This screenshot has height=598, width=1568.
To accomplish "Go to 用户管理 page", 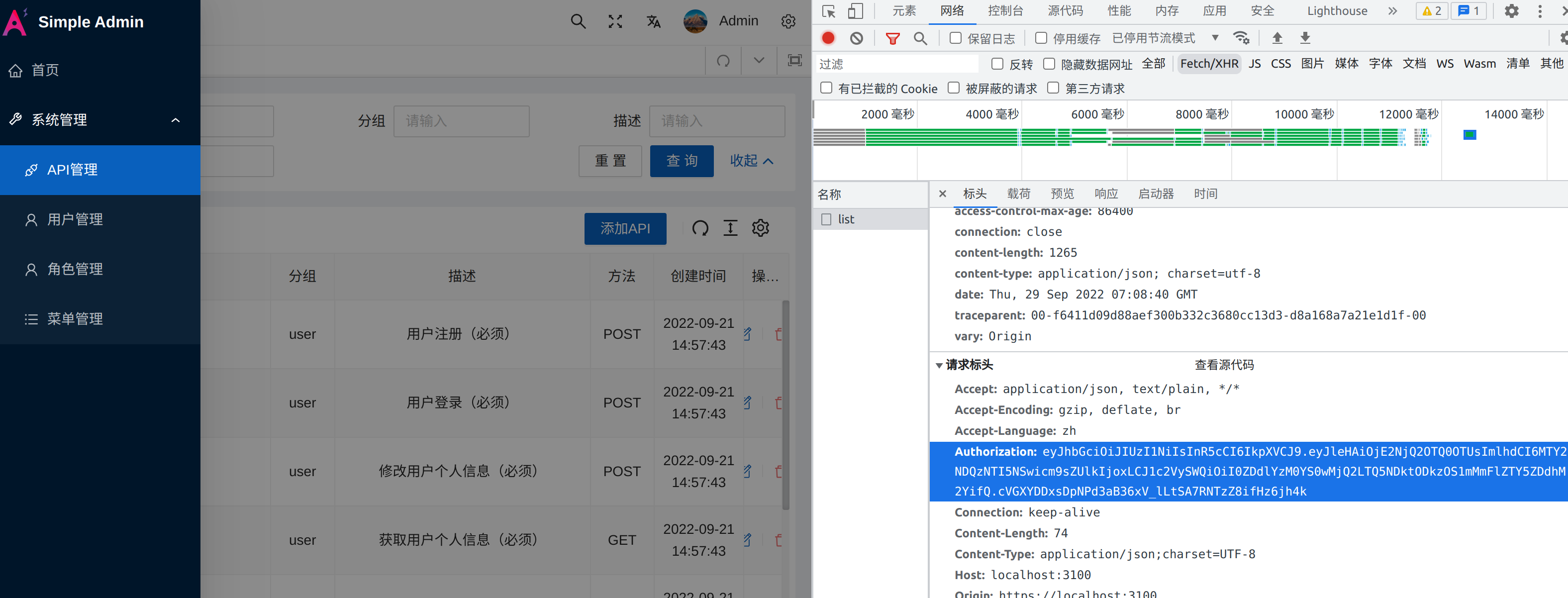I will coord(100,220).
